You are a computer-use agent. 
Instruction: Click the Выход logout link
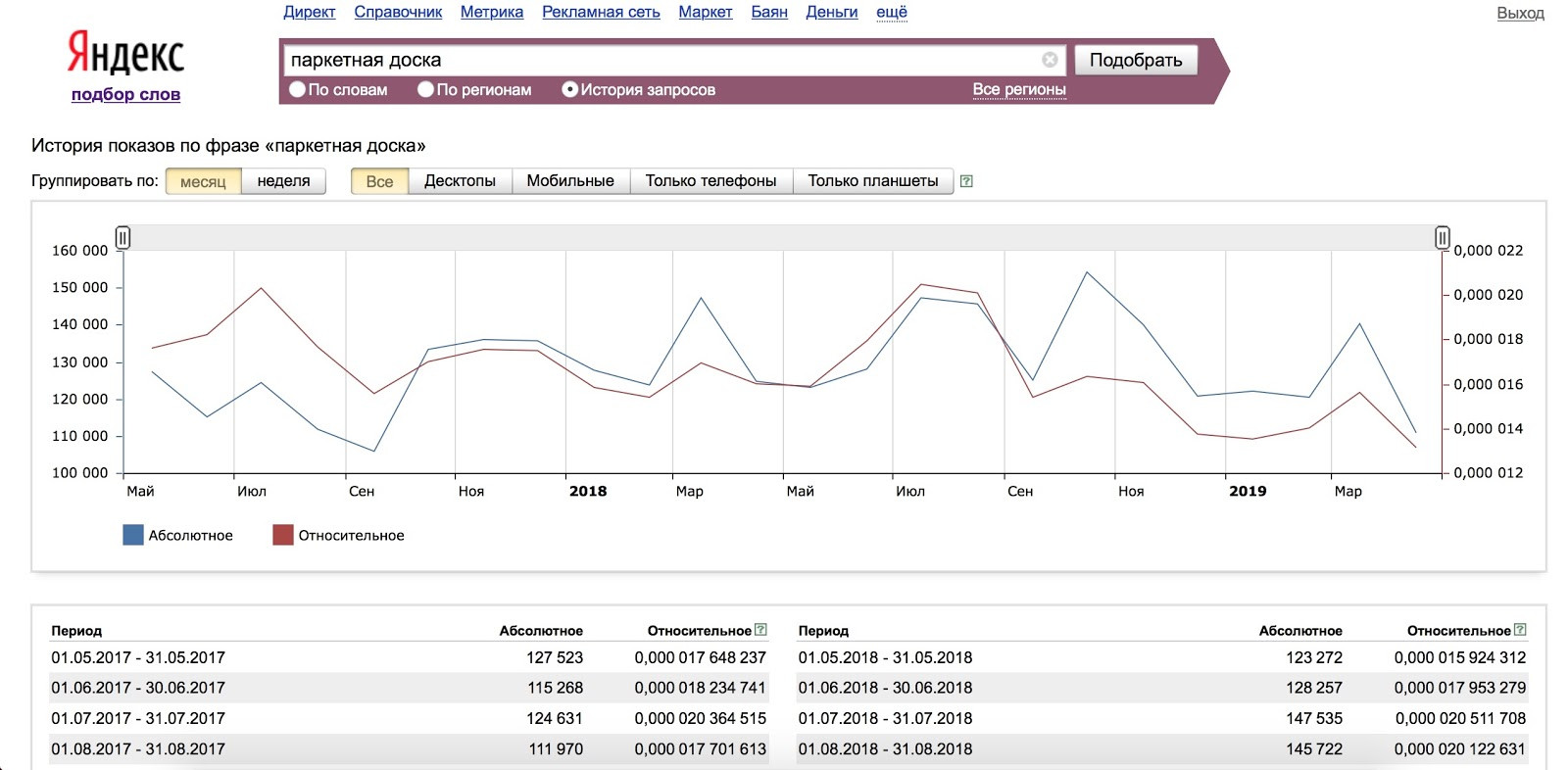(1520, 13)
